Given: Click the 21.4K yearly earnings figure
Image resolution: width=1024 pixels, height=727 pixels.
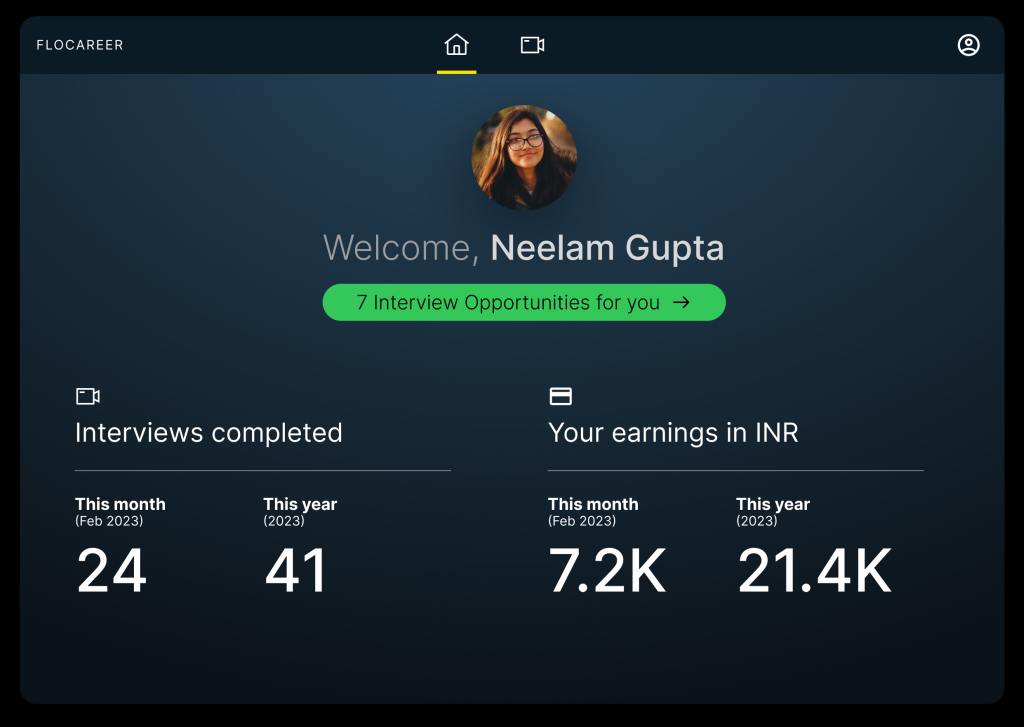Looking at the screenshot, I should pyautogui.click(x=814, y=571).
